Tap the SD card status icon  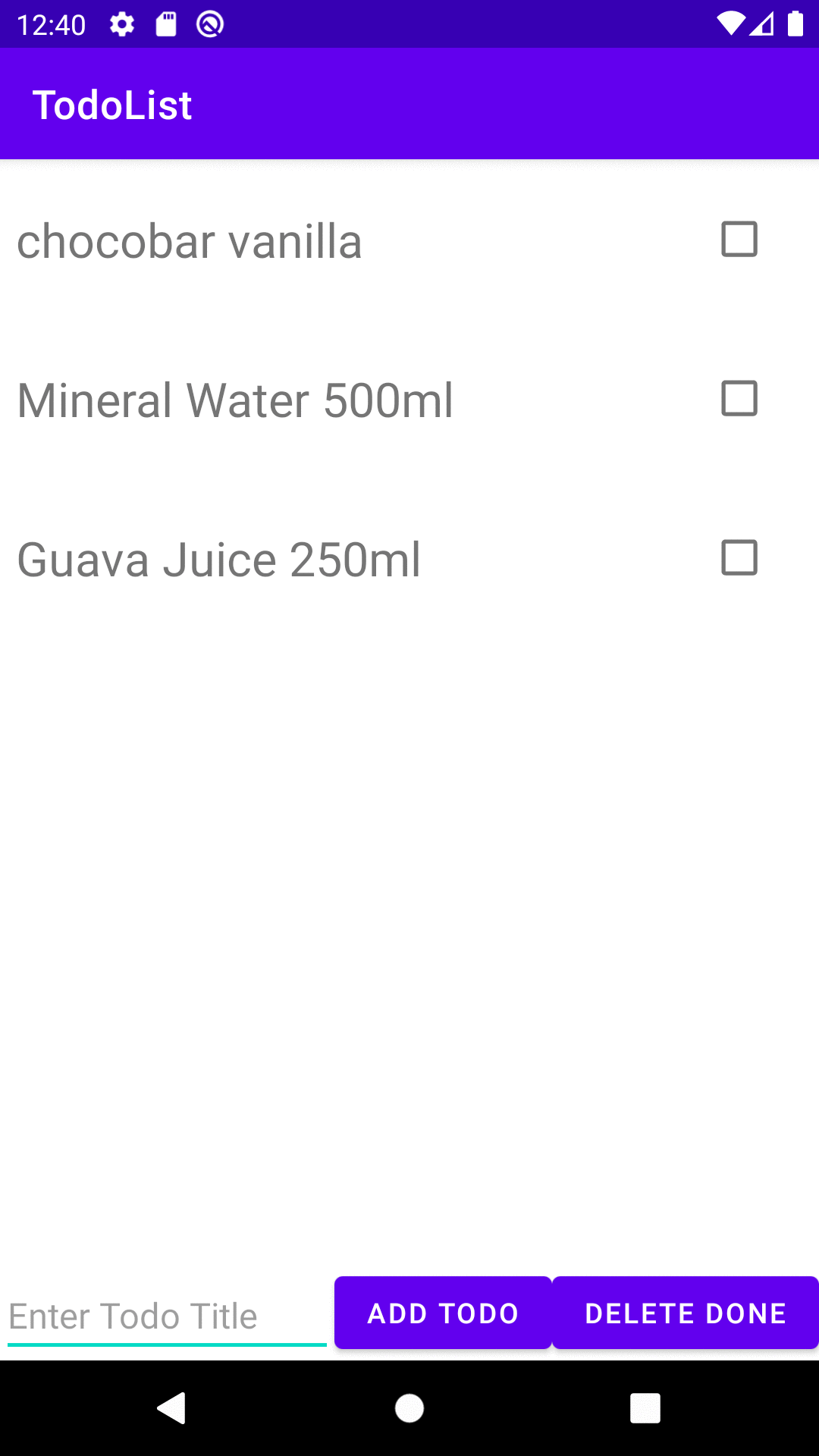point(166,24)
